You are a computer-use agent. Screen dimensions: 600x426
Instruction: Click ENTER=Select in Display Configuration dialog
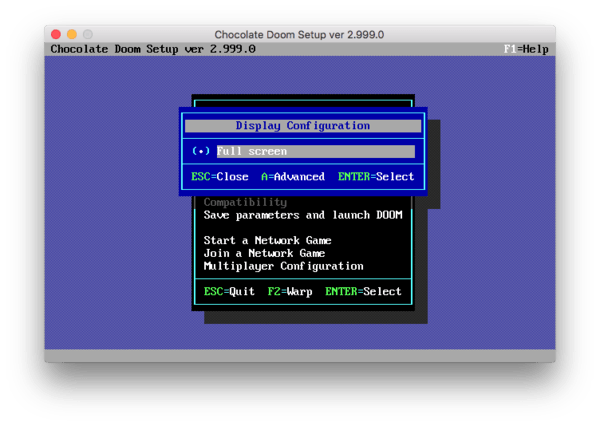pyautogui.click(x=376, y=176)
